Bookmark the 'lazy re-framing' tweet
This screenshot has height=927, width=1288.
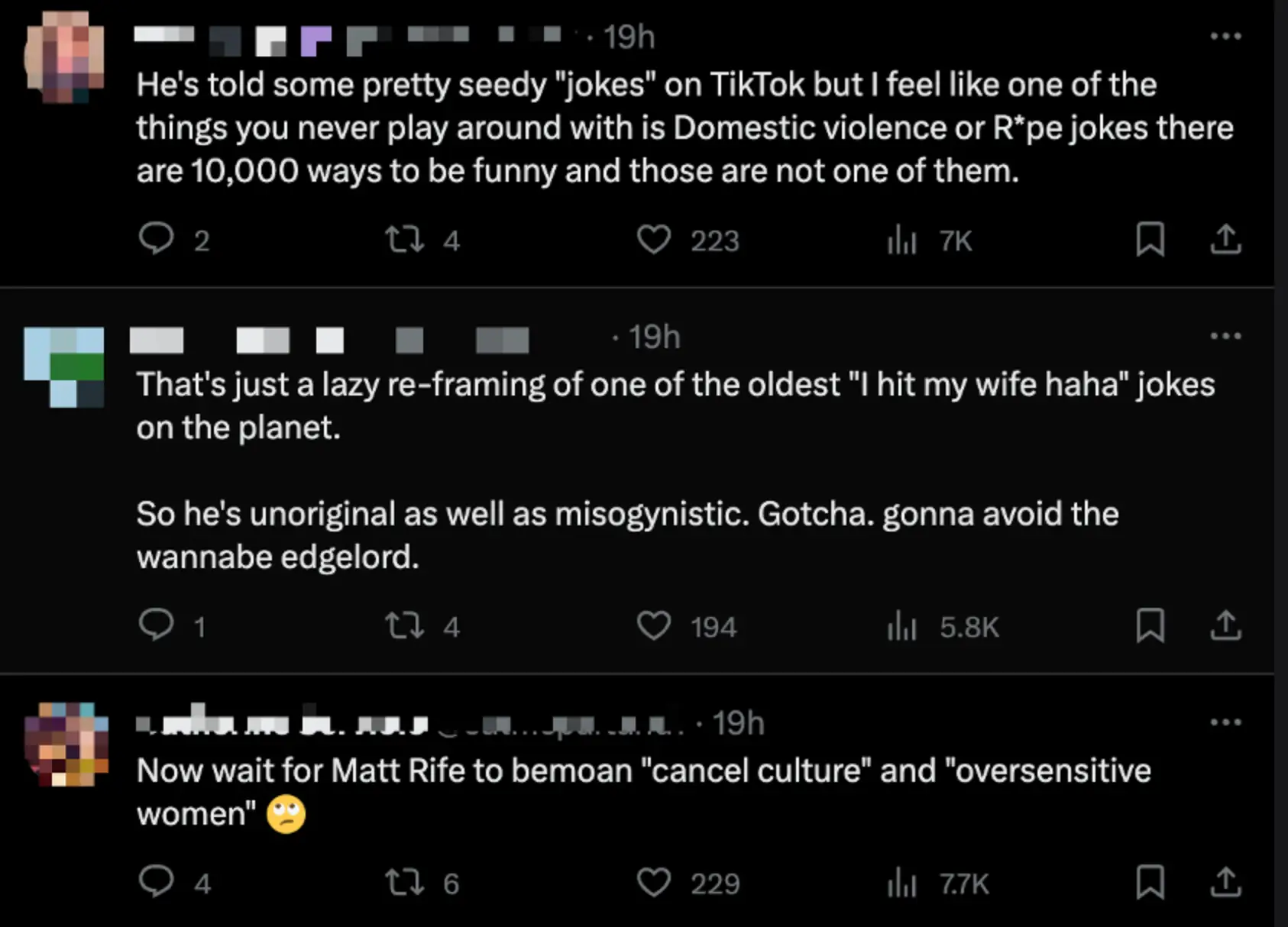click(x=1150, y=626)
